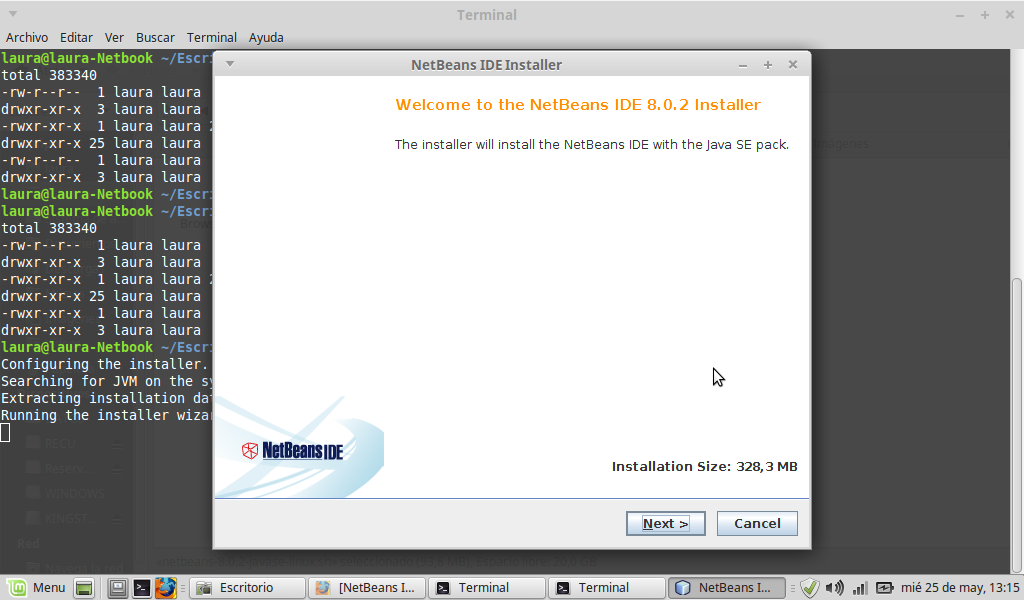Open the Archivo menu in Terminal
The height and width of the screenshot is (600, 1024).
pyautogui.click(x=27, y=37)
